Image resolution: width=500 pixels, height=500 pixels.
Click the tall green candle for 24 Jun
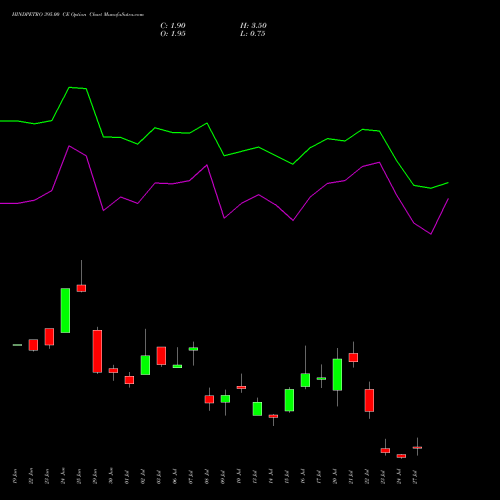tap(65, 310)
